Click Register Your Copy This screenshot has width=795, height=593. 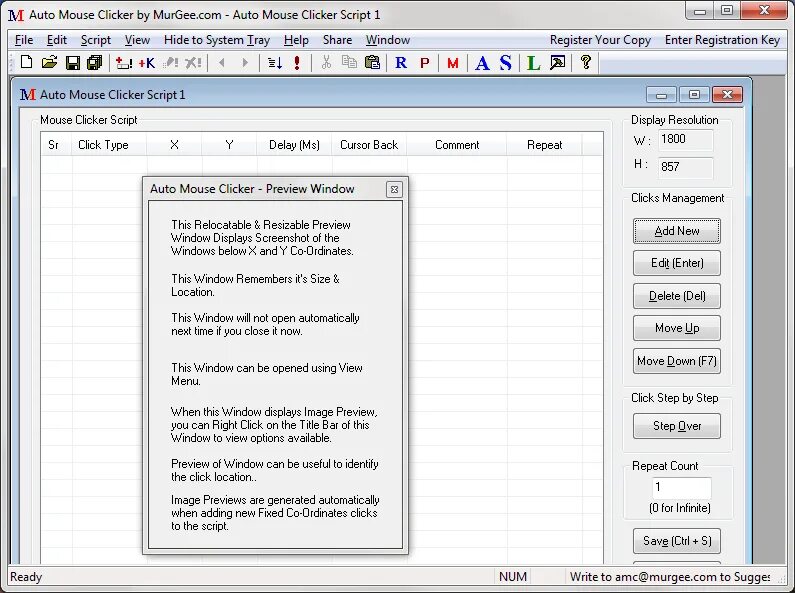(600, 40)
